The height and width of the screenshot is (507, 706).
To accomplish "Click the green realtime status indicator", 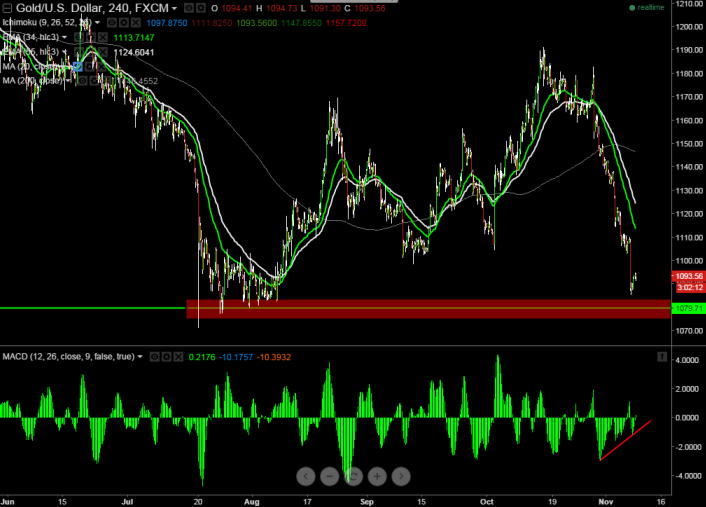I will 647,7.
